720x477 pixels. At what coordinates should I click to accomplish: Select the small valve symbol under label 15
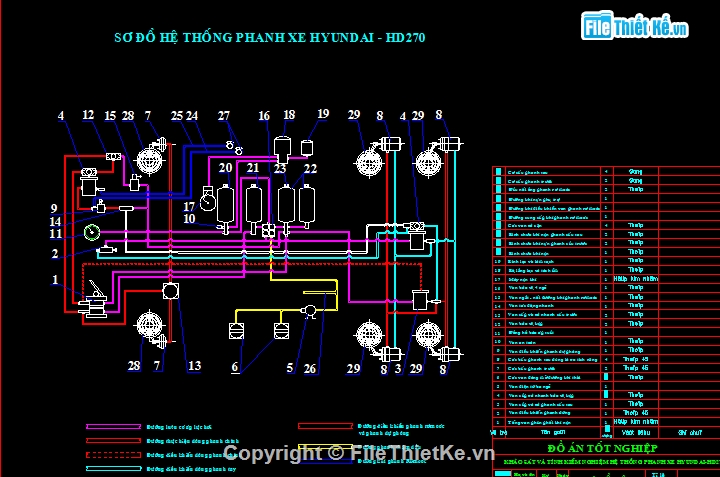click(x=134, y=183)
